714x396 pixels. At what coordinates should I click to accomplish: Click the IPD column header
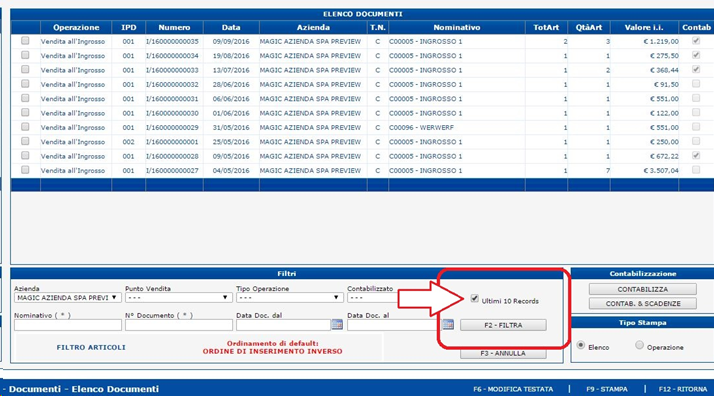click(x=128, y=27)
